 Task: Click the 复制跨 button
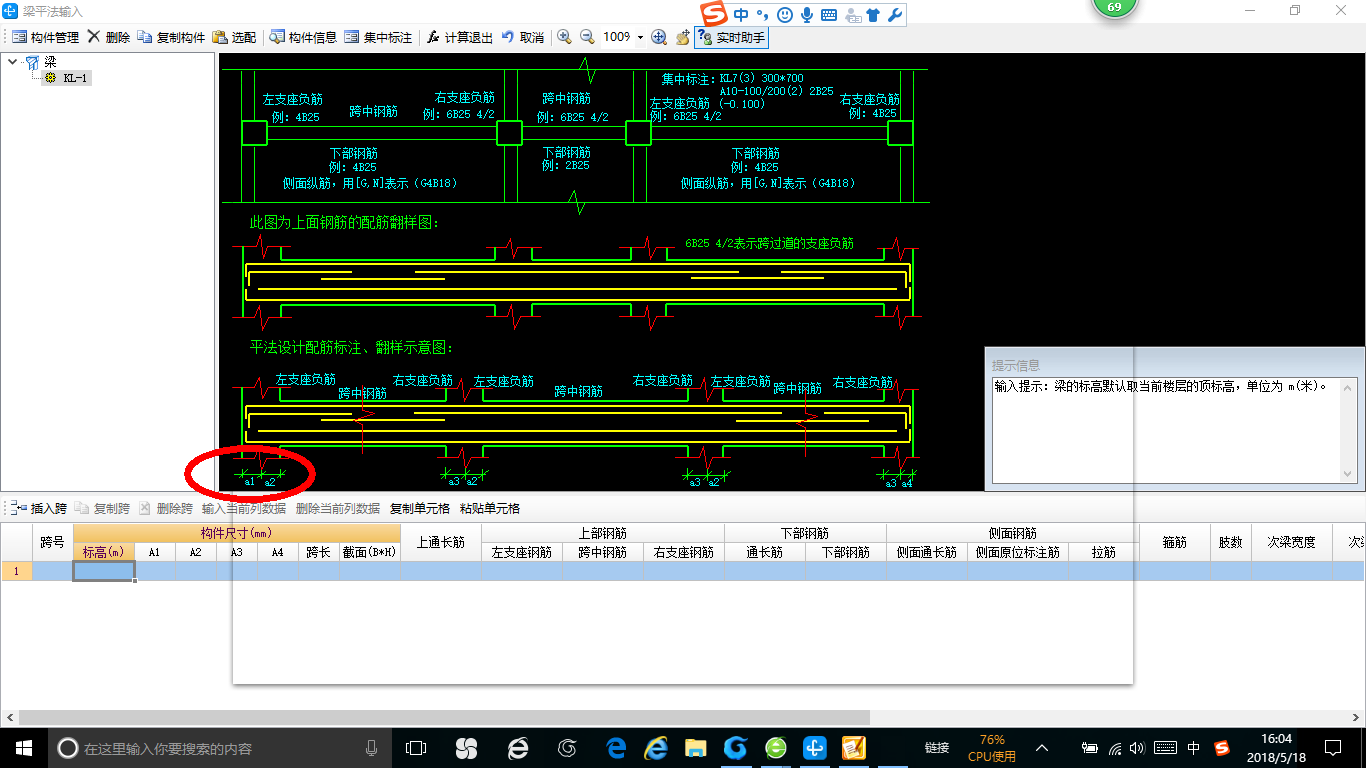[x=102, y=508]
